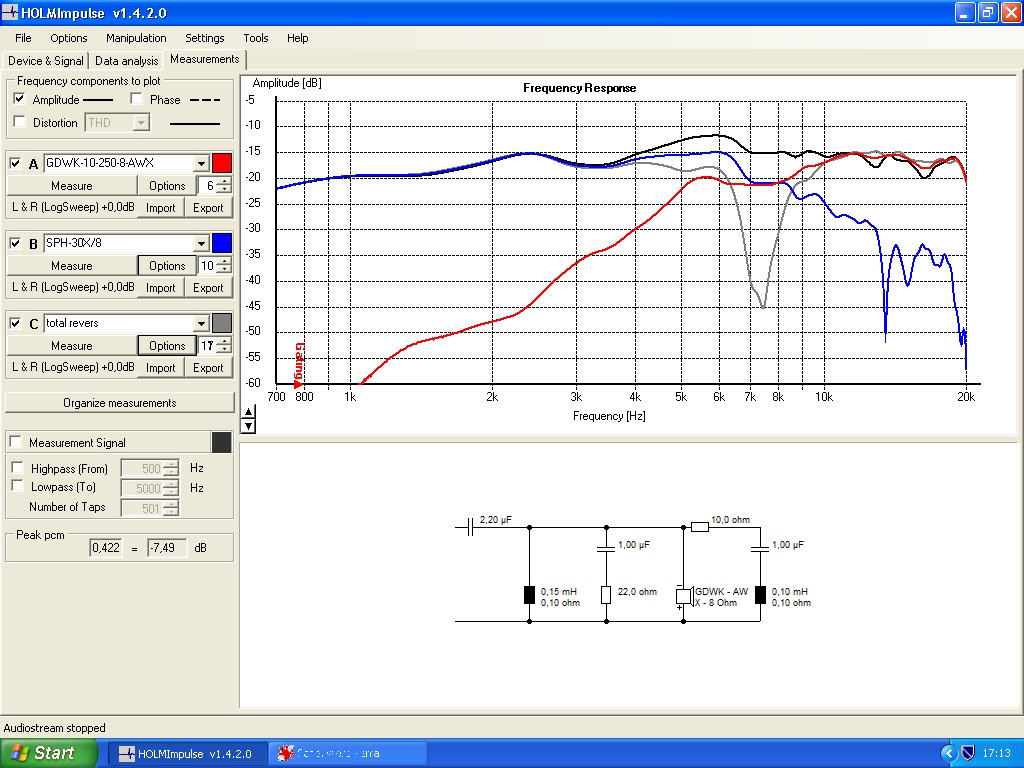Click the Peak pcm value field 0,422

[x=106, y=548]
